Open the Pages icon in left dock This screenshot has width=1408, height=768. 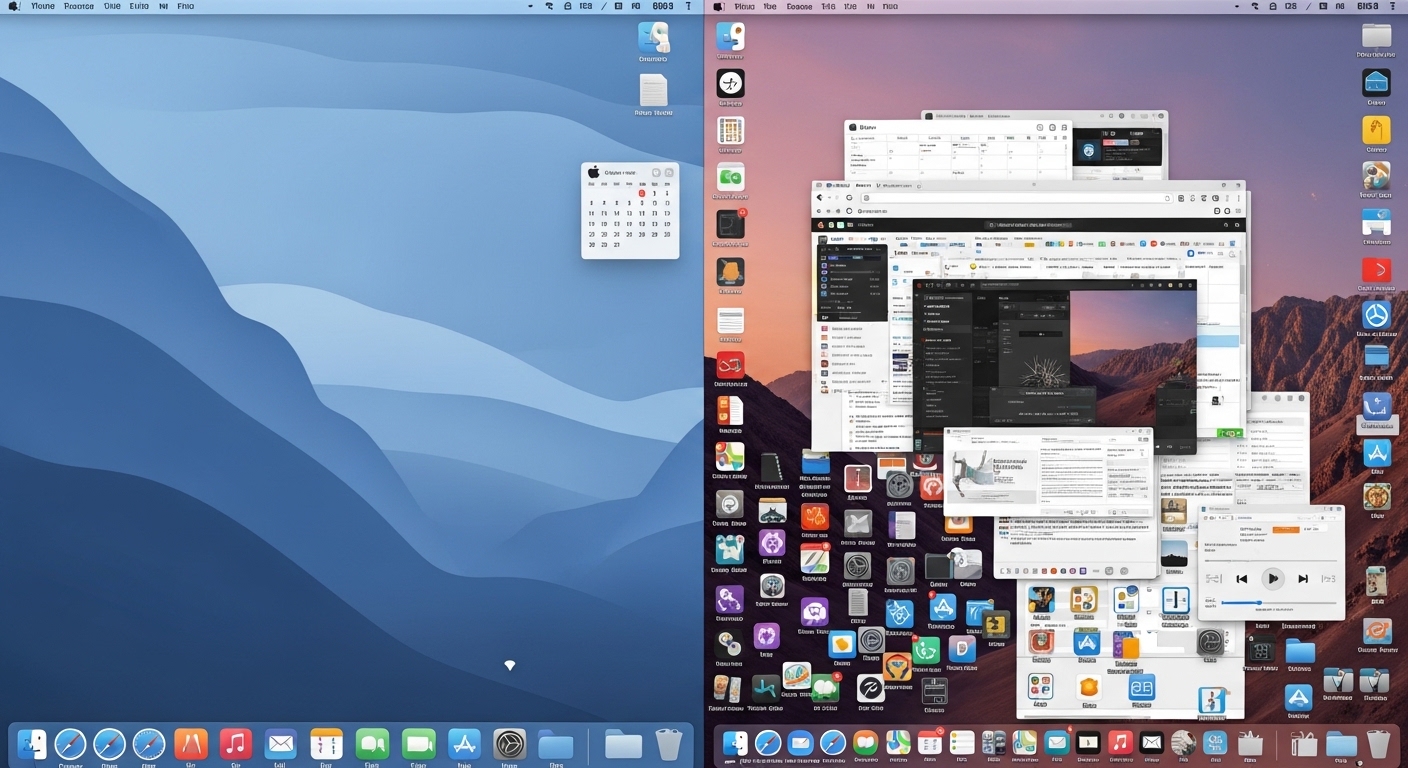point(191,744)
